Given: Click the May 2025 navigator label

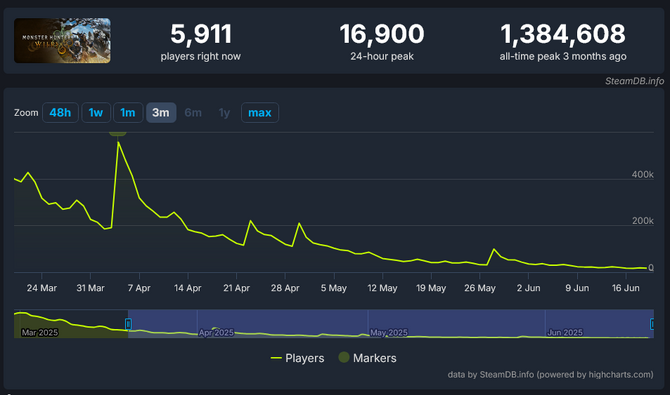Looking at the screenshot, I should tap(389, 332).
